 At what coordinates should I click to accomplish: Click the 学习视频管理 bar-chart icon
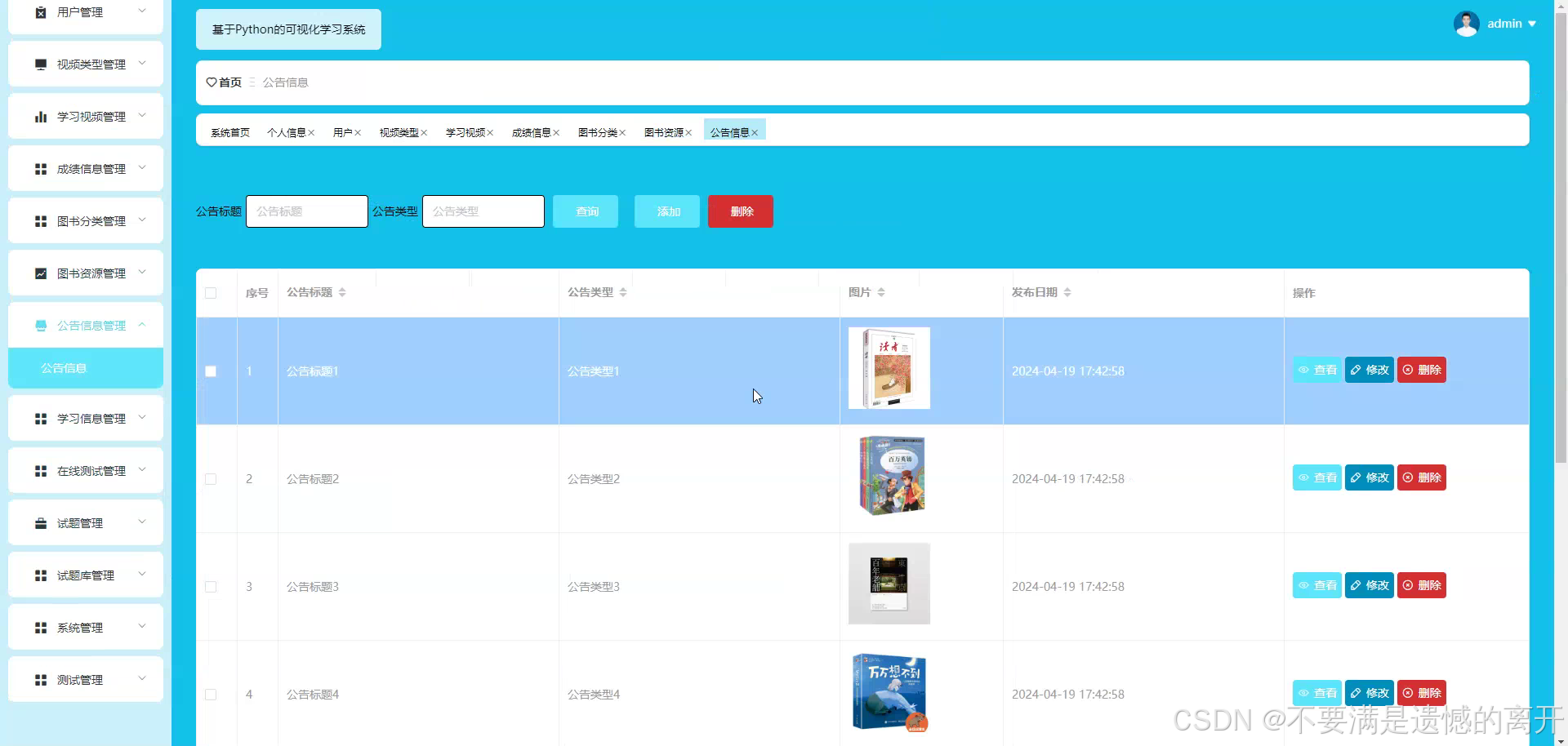[x=41, y=116]
